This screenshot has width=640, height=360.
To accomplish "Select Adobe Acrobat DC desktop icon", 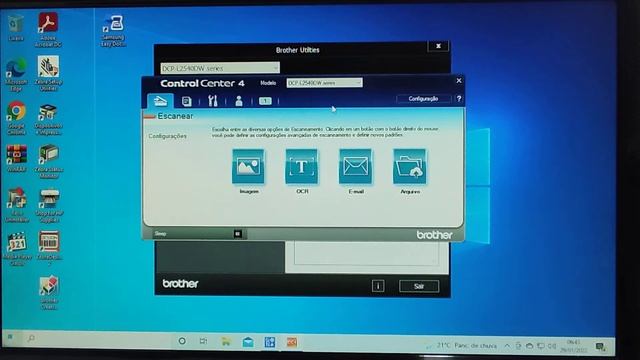I will [x=48, y=29].
